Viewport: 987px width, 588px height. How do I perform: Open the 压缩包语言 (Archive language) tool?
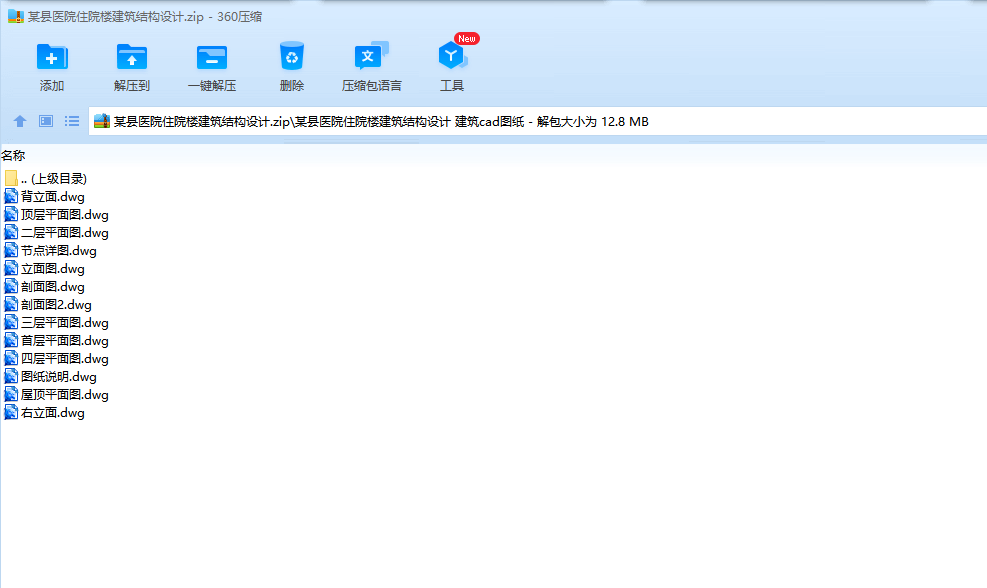(371, 57)
